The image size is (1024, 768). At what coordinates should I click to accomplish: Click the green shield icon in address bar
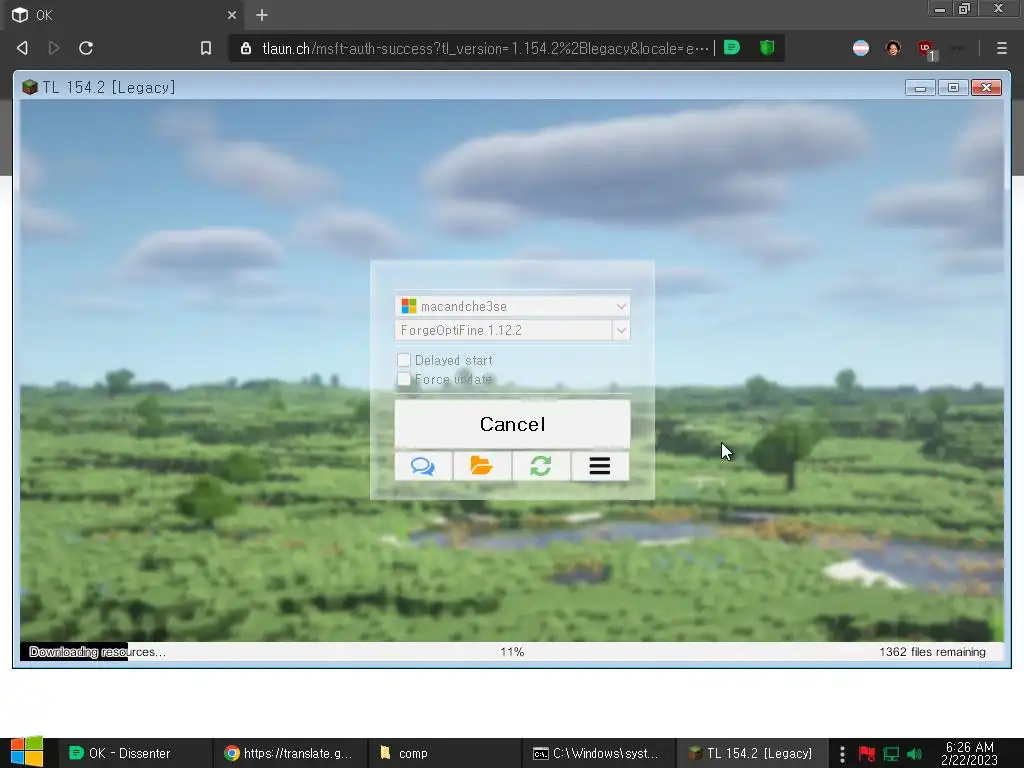[x=767, y=48]
